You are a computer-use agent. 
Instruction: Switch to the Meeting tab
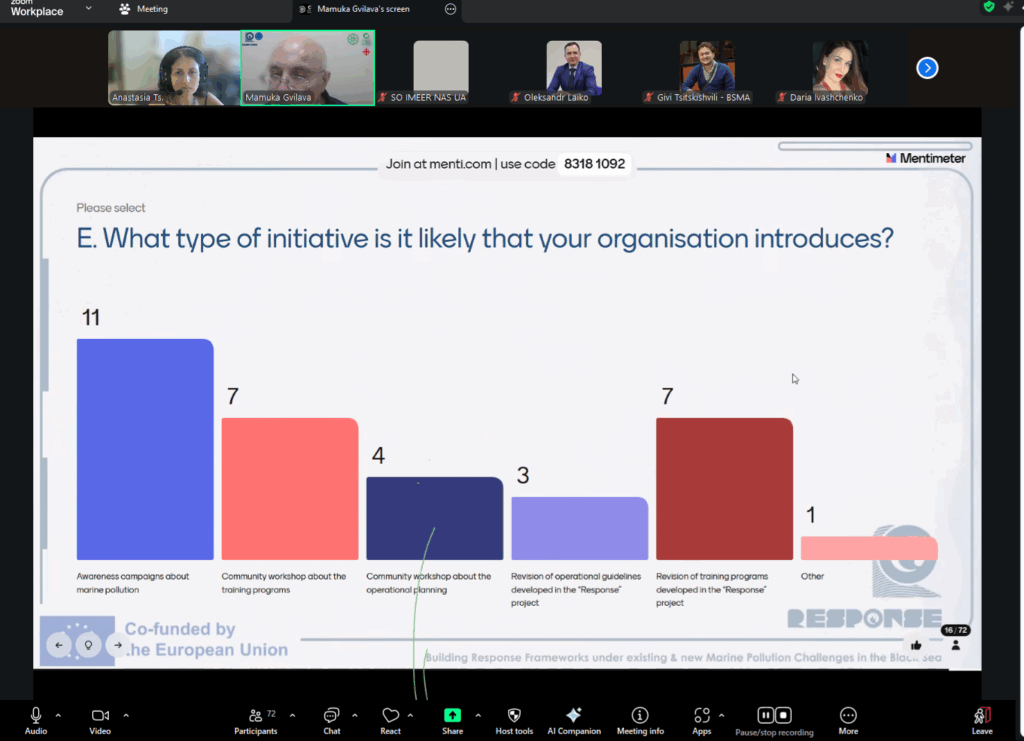pyautogui.click(x=143, y=9)
